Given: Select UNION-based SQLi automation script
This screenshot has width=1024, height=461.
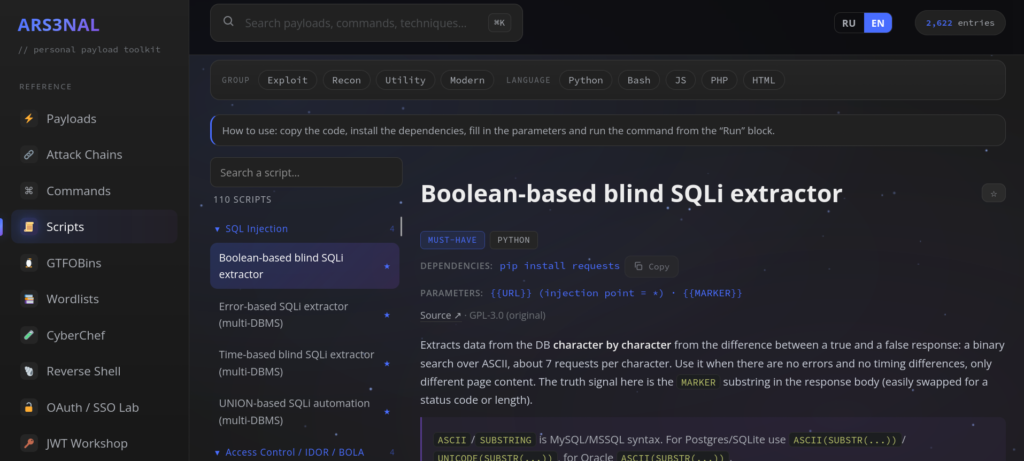Looking at the screenshot, I should 304,412.
